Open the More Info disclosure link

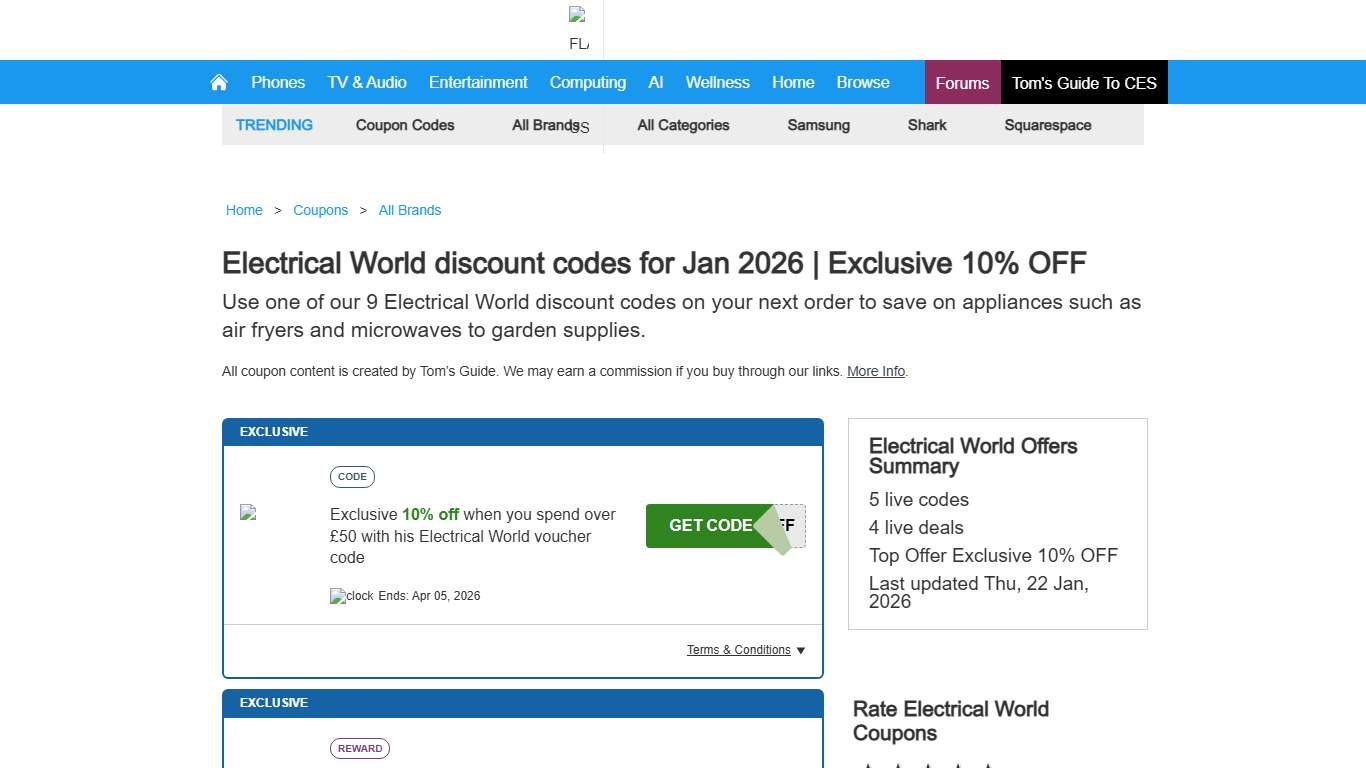[x=875, y=371]
